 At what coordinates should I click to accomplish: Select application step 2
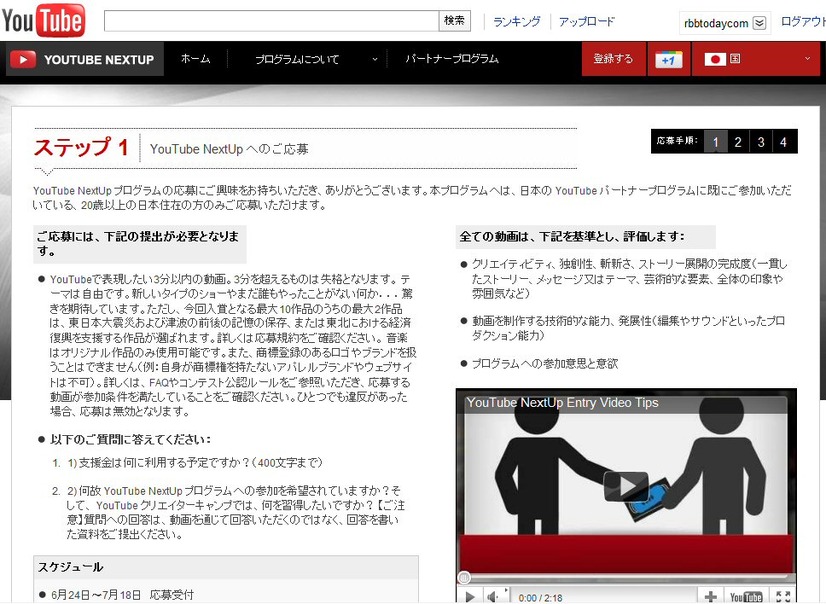738,142
